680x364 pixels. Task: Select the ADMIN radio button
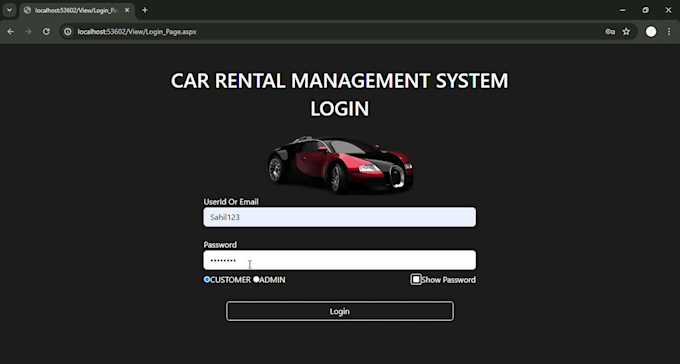[256, 279]
